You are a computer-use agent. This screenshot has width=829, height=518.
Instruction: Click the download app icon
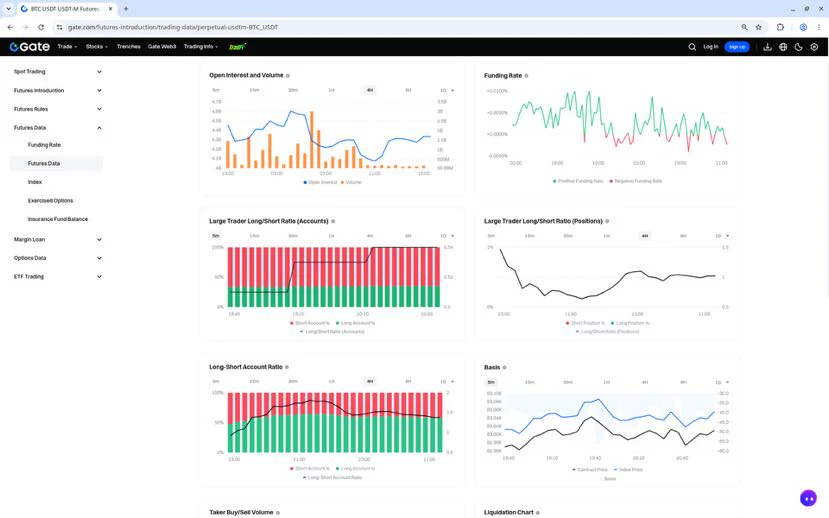[767, 47]
